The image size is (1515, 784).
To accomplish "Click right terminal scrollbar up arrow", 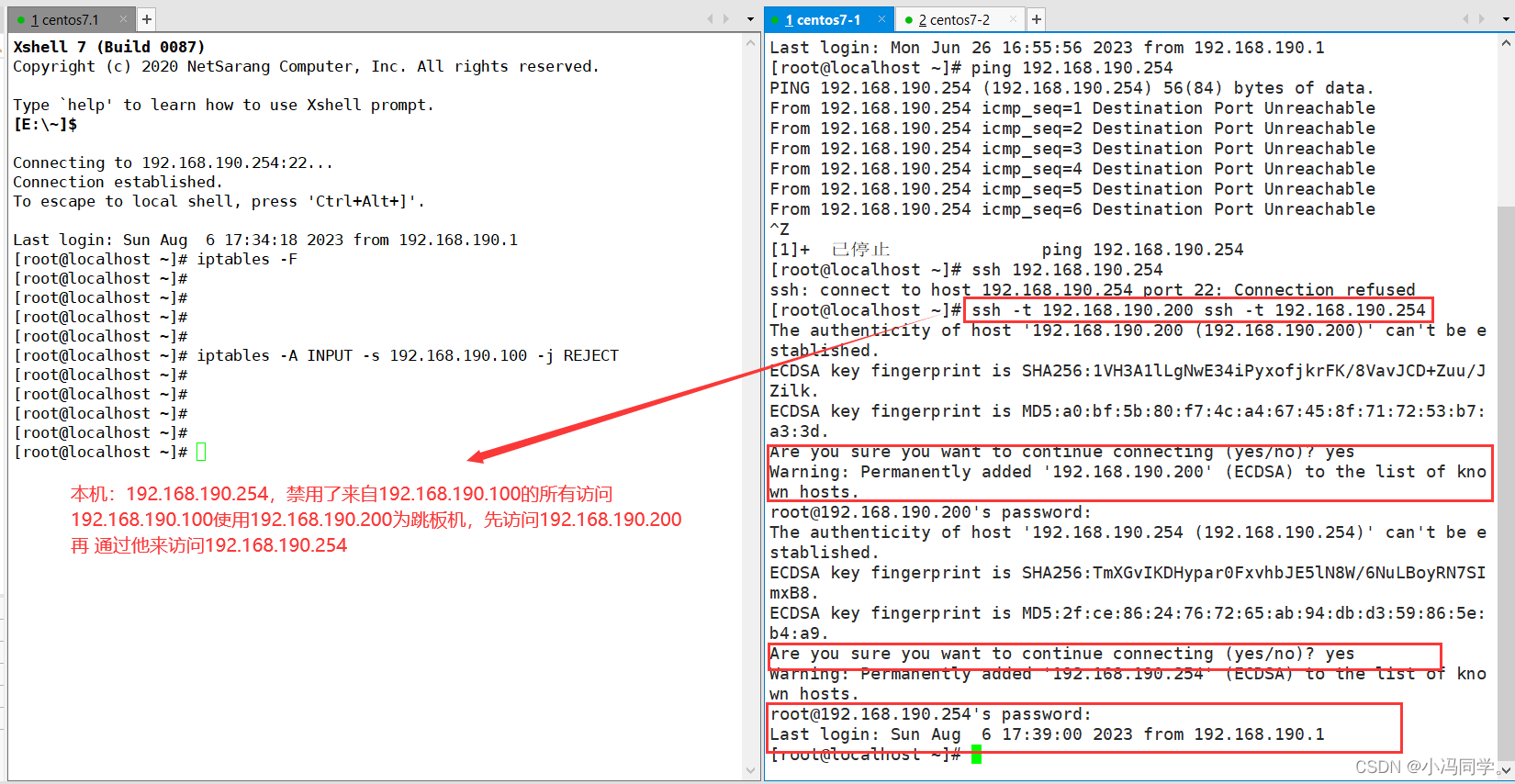I will tap(1507, 42).
